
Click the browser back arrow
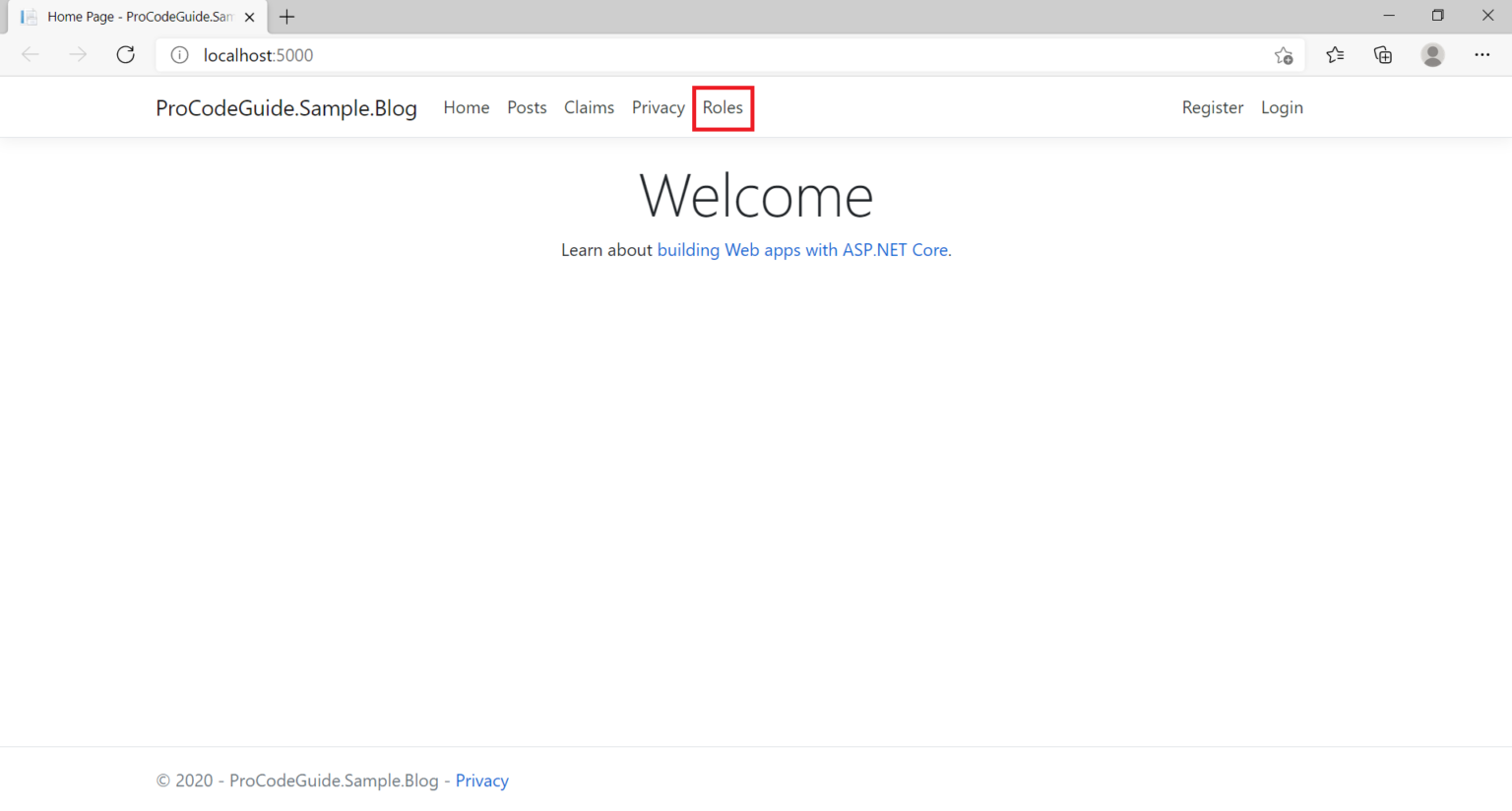[30, 54]
